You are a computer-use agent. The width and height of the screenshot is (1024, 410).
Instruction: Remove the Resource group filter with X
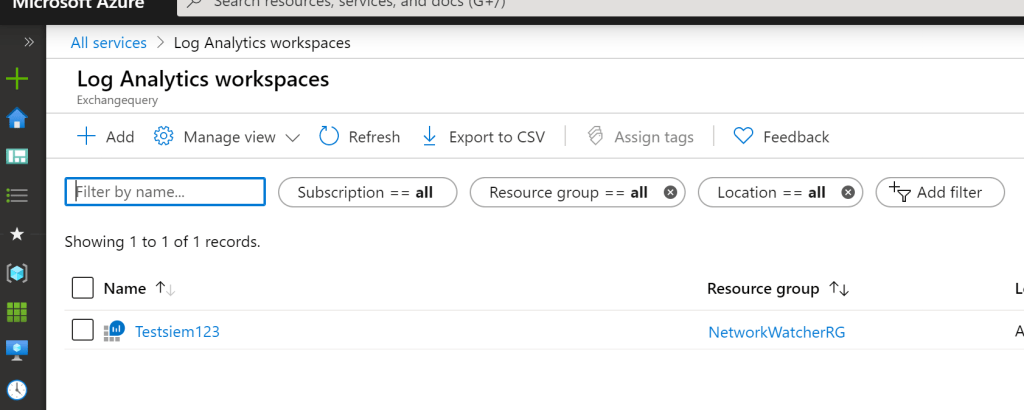click(x=670, y=192)
